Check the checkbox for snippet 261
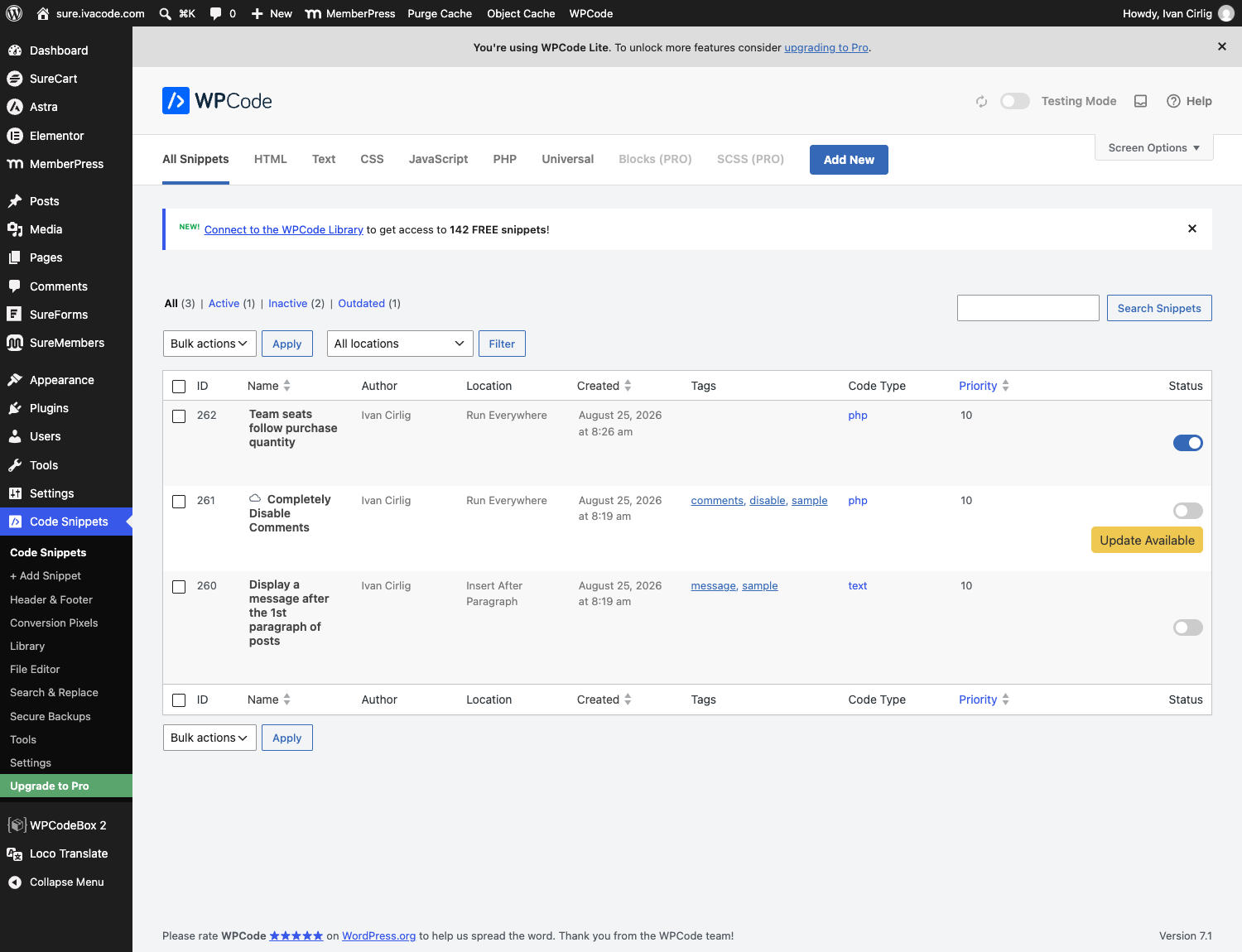This screenshot has height=952, width=1242. click(179, 502)
